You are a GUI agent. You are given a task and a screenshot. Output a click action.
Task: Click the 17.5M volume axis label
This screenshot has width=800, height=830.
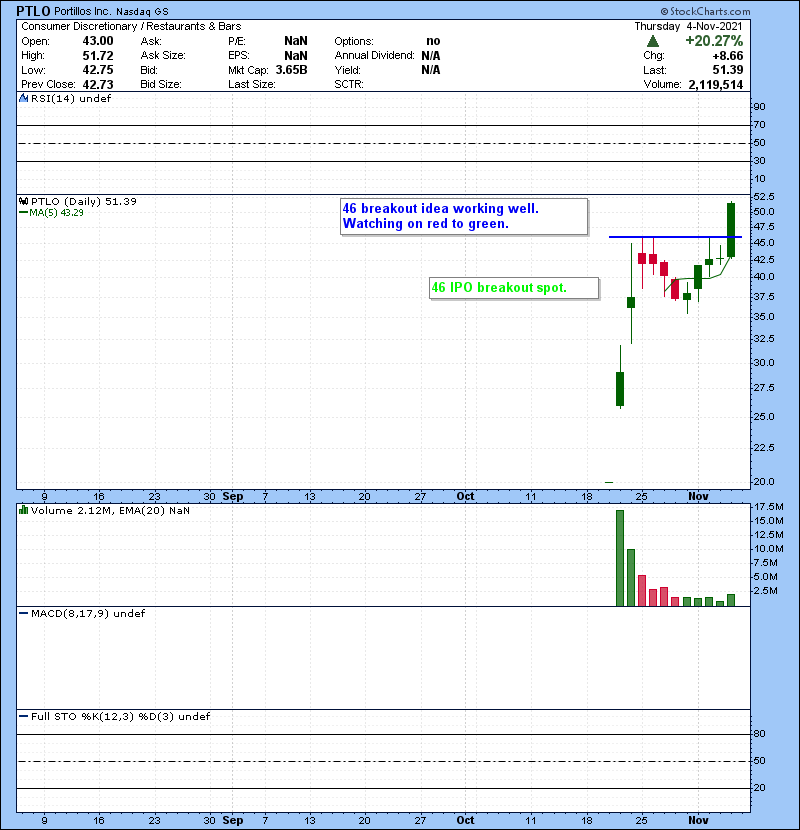769,507
